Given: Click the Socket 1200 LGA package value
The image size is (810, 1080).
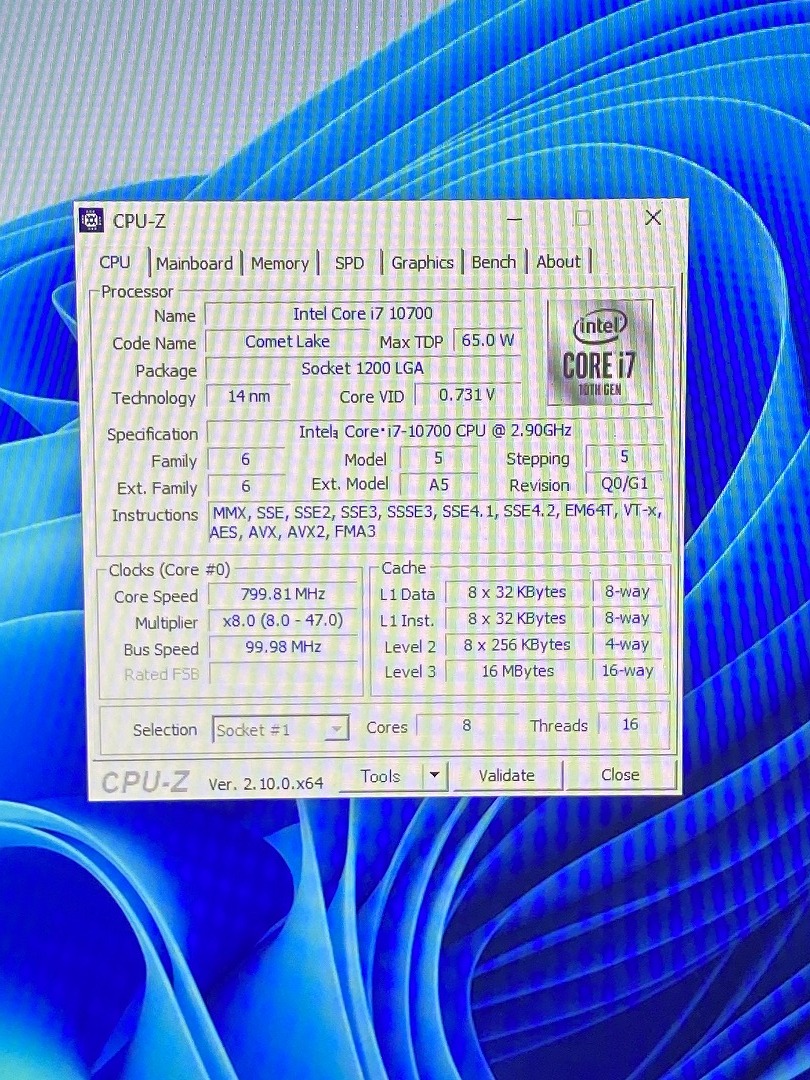Looking at the screenshot, I should (x=362, y=368).
